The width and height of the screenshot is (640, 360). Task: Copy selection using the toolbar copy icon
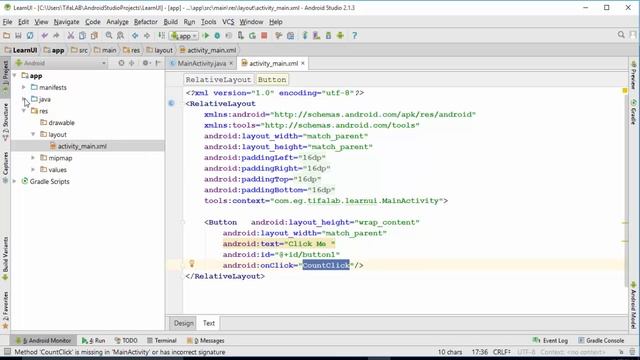82,36
